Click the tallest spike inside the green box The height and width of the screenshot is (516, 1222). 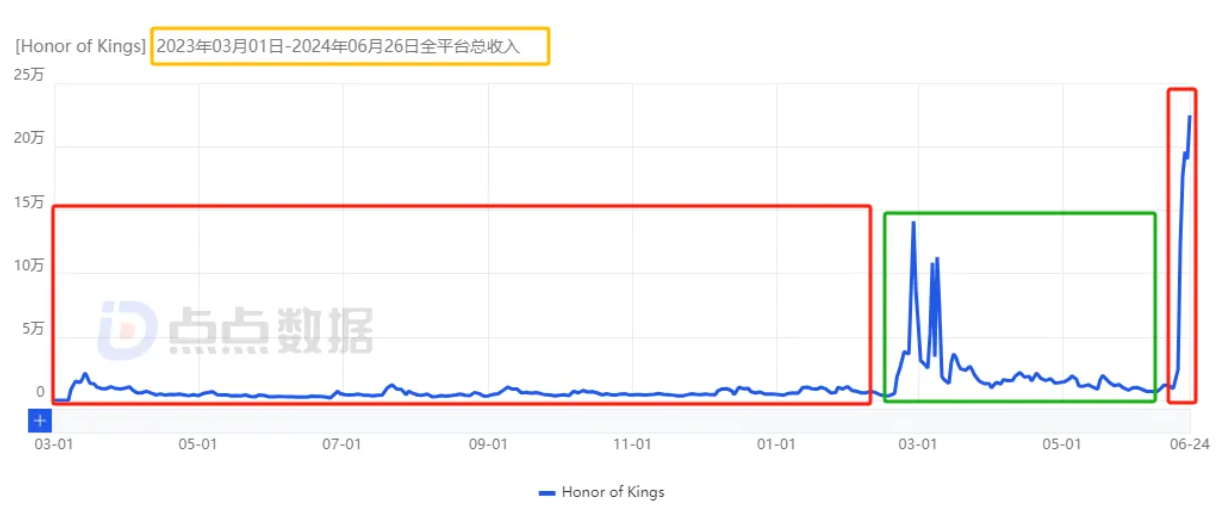[x=913, y=223]
